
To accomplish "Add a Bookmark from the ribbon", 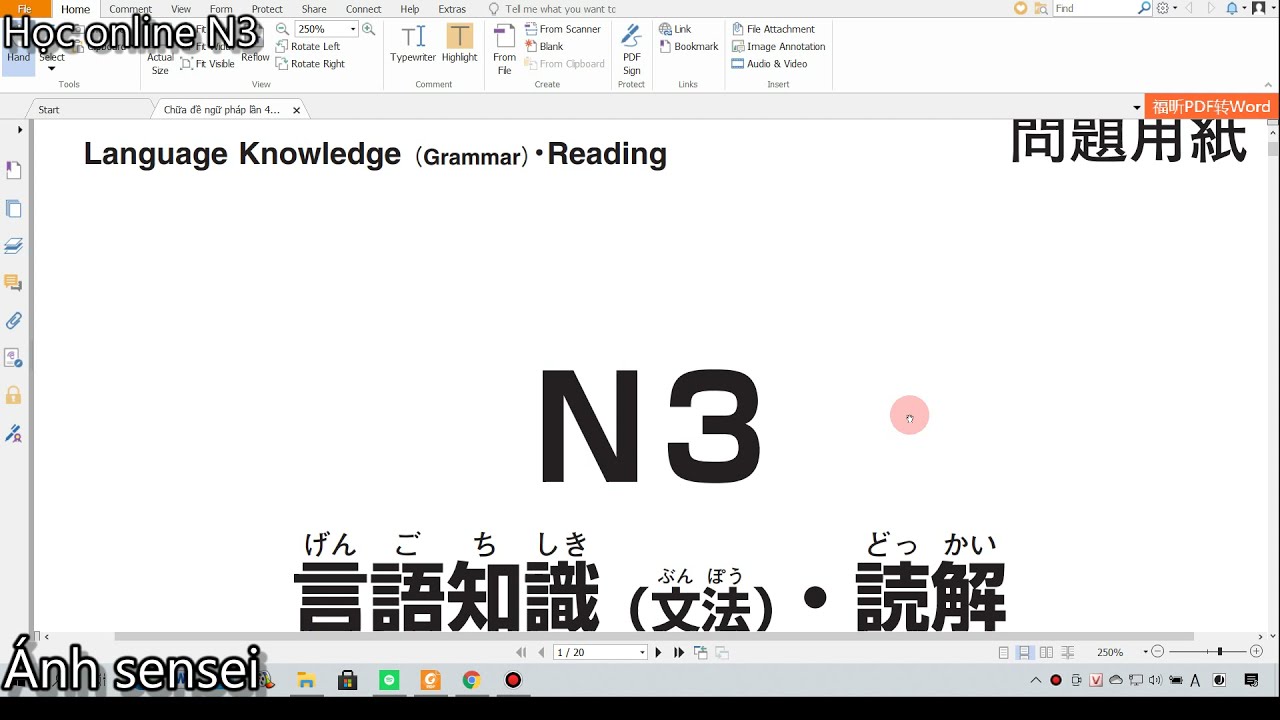I will pos(689,46).
